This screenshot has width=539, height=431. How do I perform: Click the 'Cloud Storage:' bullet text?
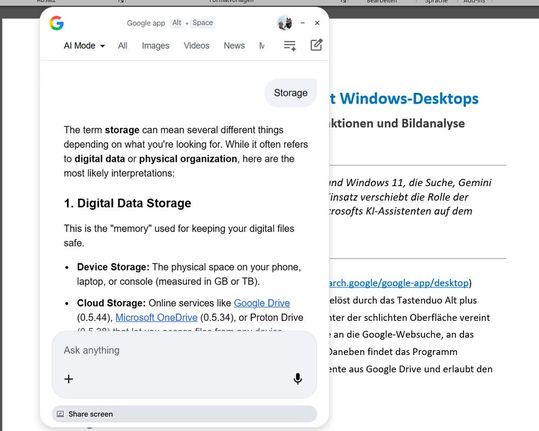(x=111, y=303)
